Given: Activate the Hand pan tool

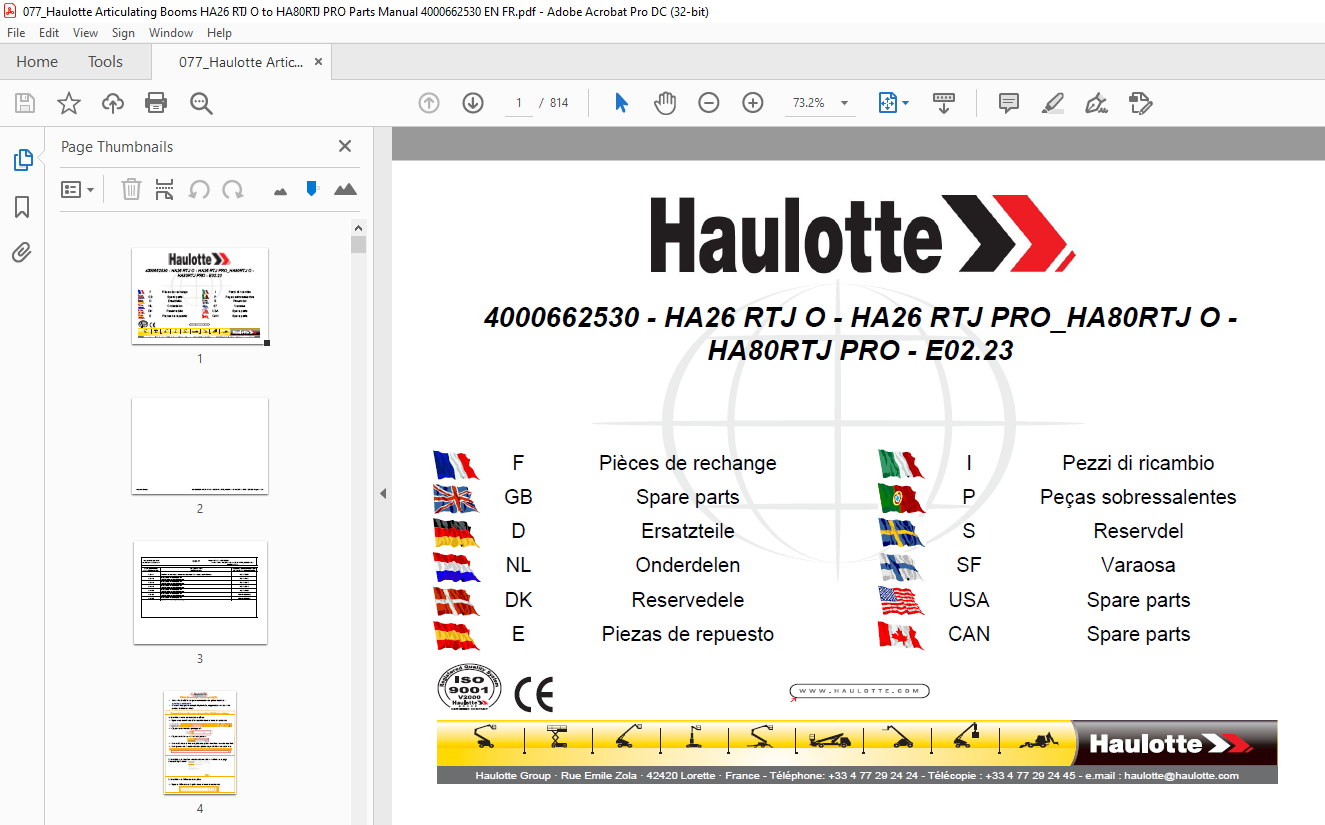Looking at the screenshot, I should pyautogui.click(x=665, y=103).
